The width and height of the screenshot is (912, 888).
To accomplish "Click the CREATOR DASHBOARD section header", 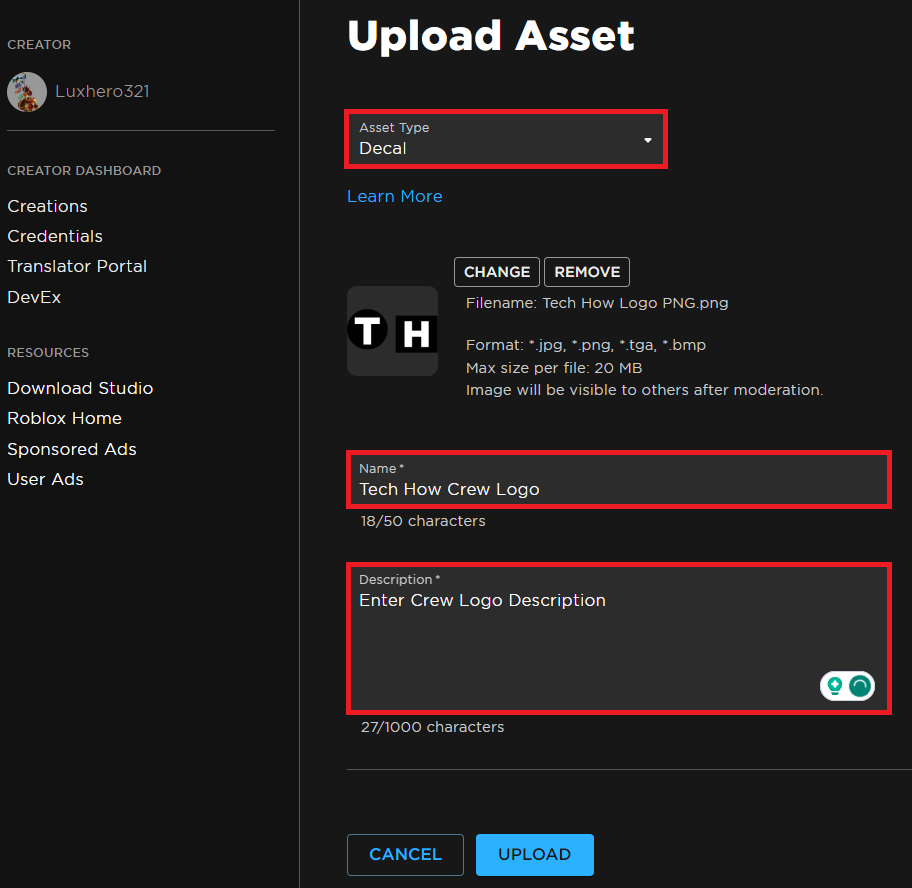I will click(84, 171).
